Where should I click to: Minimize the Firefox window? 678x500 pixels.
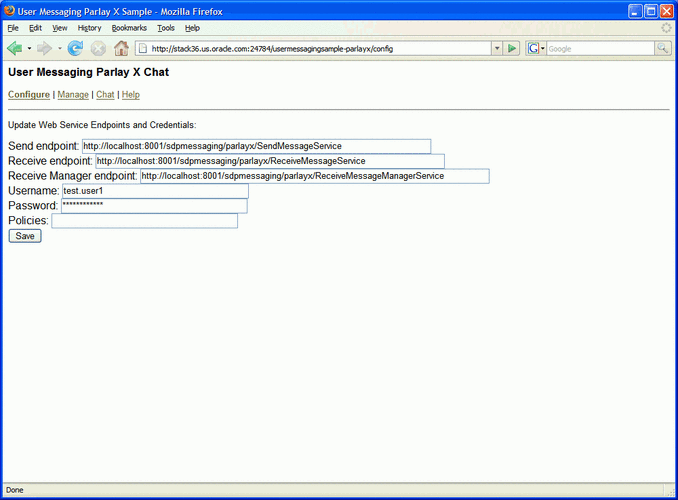(x=635, y=11)
